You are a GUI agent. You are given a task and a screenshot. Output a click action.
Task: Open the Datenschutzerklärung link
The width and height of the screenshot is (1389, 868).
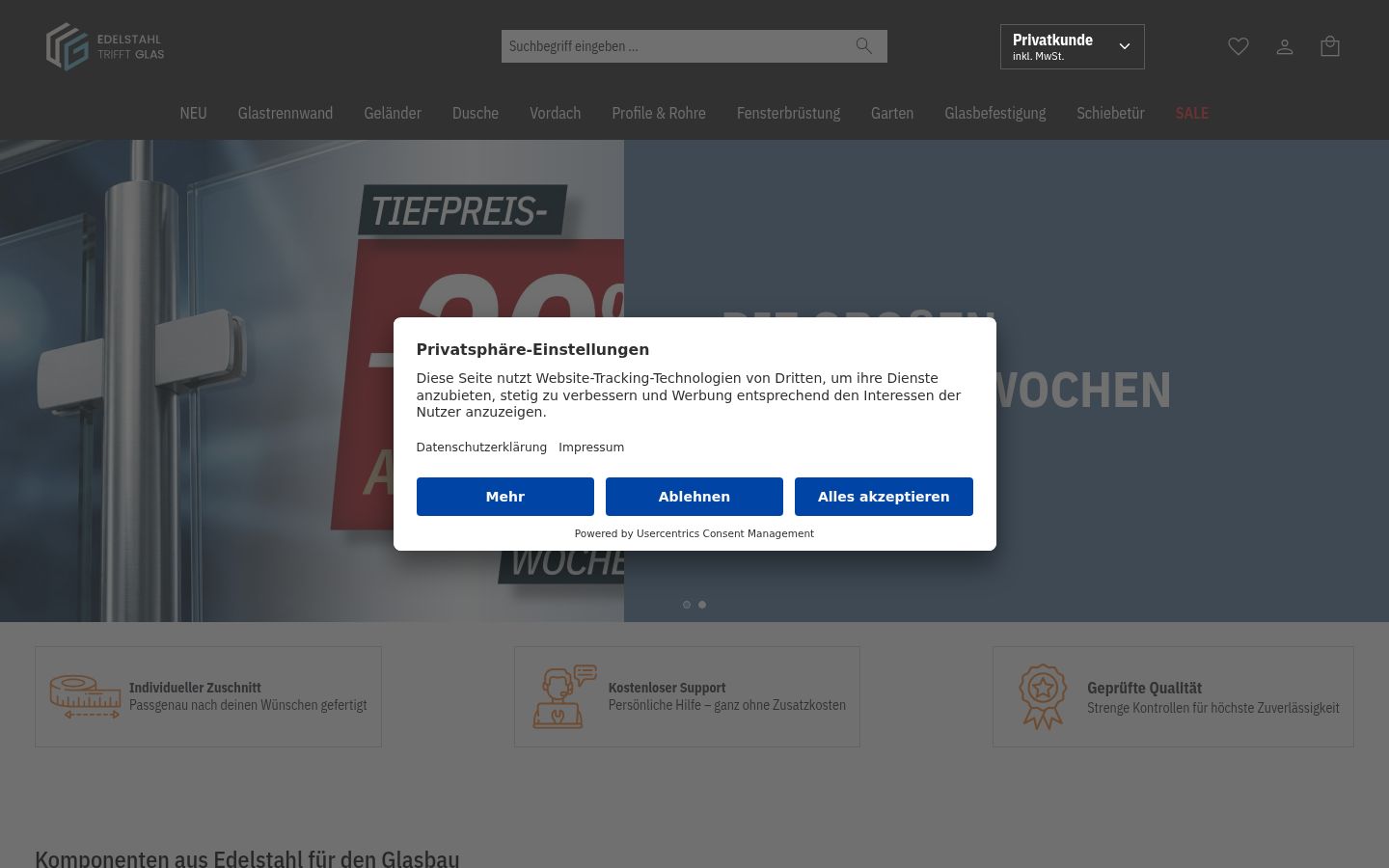pyautogui.click(x=481, y=447)
